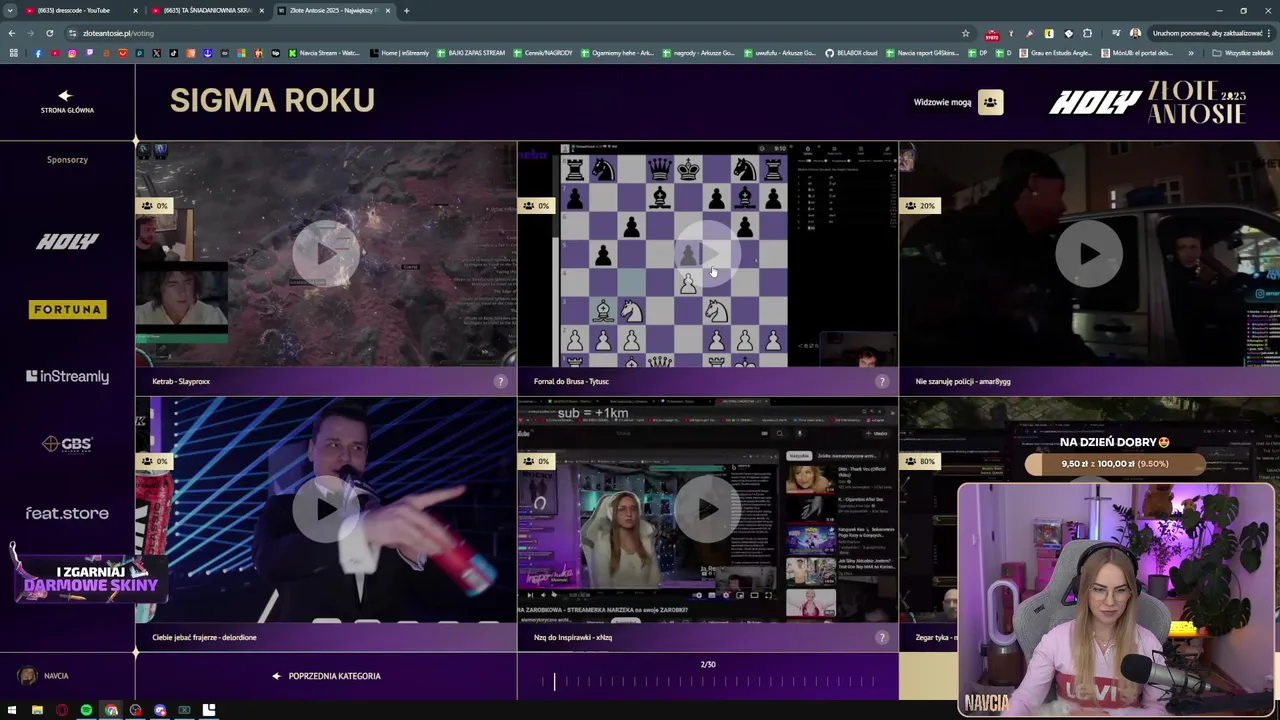The height and width of the screenshot is (720, 1280).
Task: Click vote percentage badge on Ketrab clip
Action: click(x=155, y=205)
